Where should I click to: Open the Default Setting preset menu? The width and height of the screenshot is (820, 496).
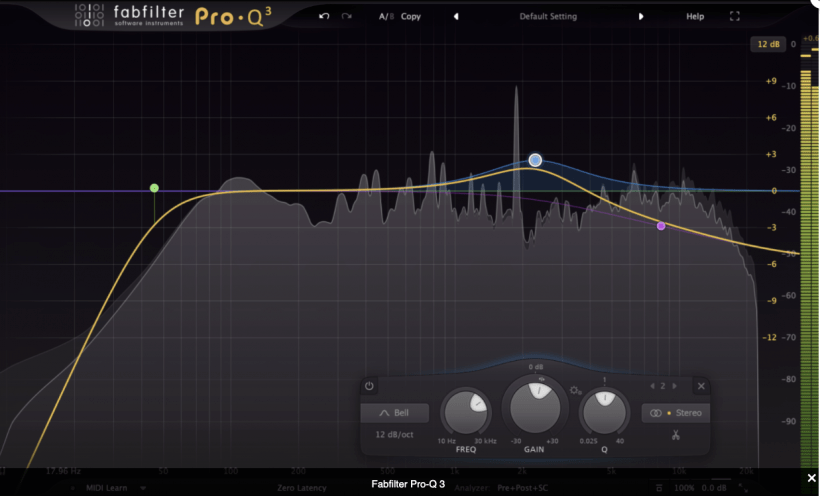(x=548, y=16)
